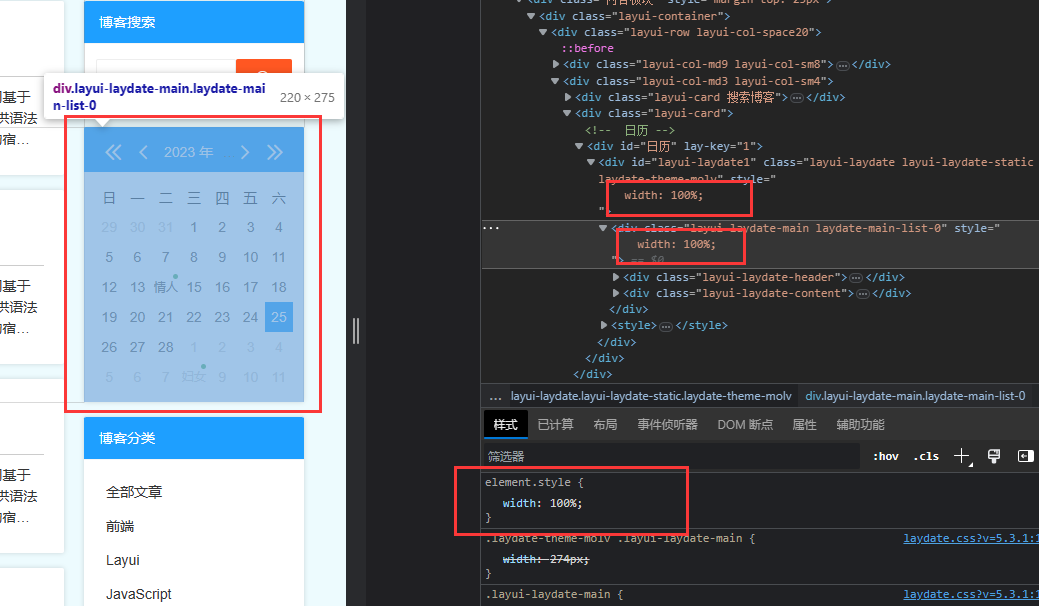Image resolution: width=1039 pixels, height=606 pixels.
Task: Switch to 布局 layout tab
Action: (605, 425)
